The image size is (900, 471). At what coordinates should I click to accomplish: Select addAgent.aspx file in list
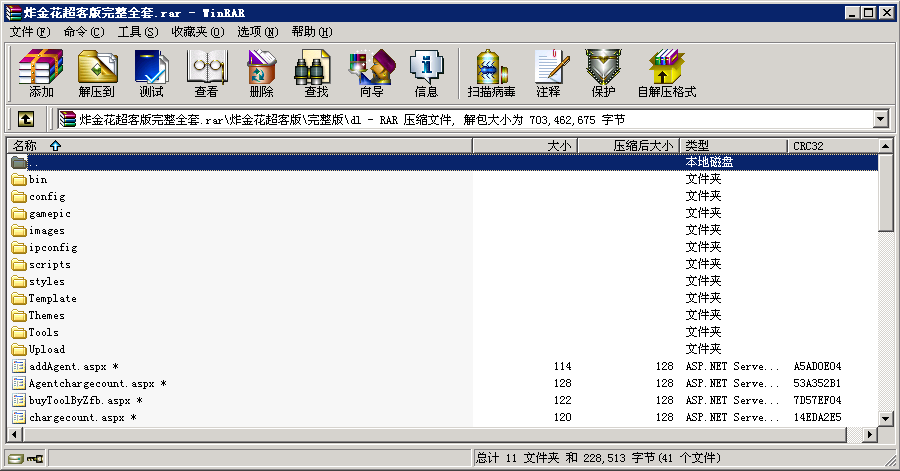pyautogui.click(x=68, y=366)
